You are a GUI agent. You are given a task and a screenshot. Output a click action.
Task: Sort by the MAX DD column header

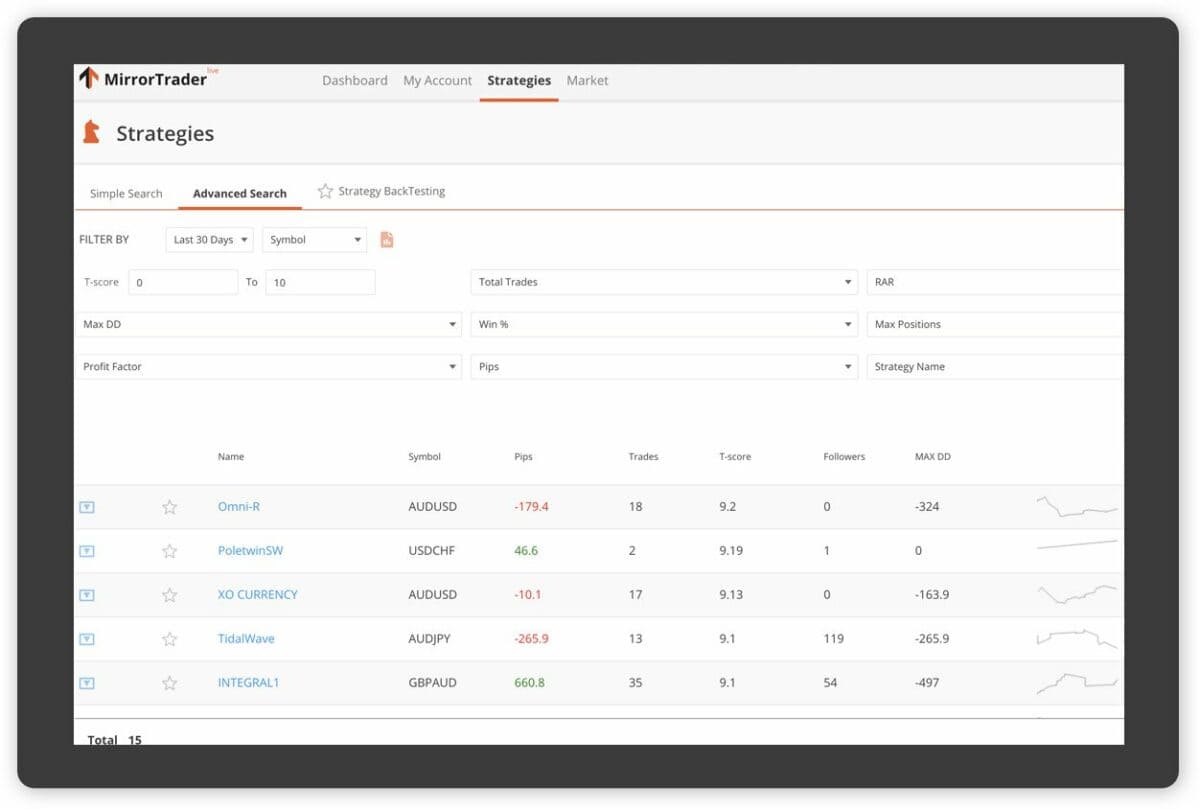coord(933,457)
